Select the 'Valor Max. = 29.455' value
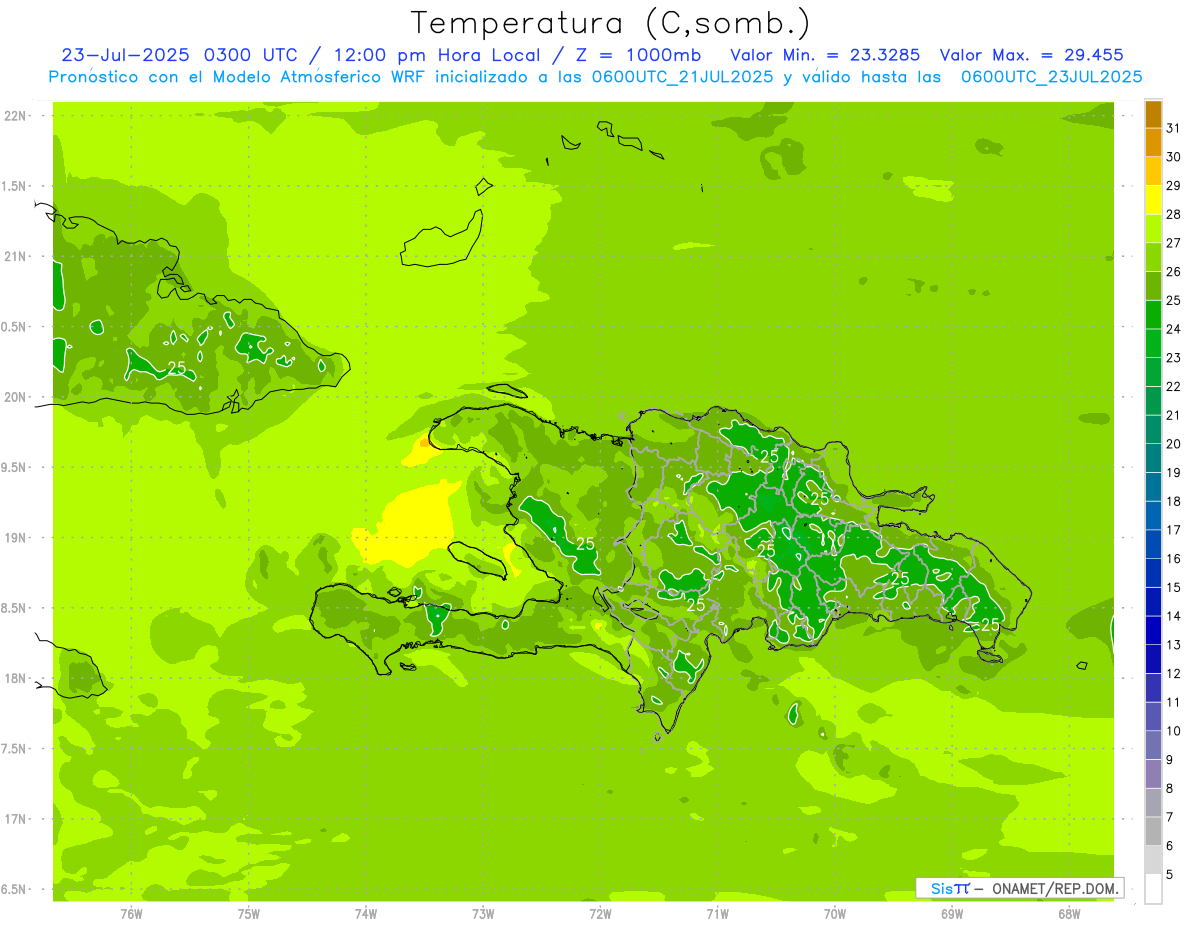This screenshot has height=927, width=1200. [1031, 55]
